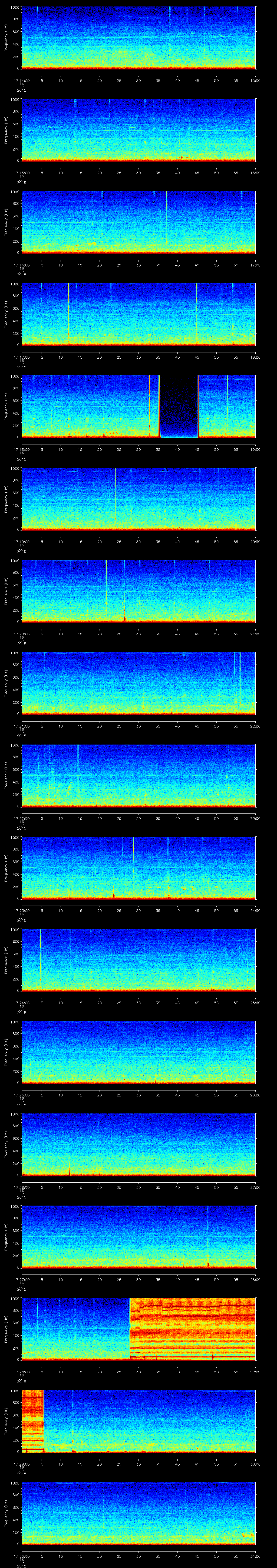Click the 17:23:00 start time label
This screenshot has height=1568, width=277.
click(21, 910)
